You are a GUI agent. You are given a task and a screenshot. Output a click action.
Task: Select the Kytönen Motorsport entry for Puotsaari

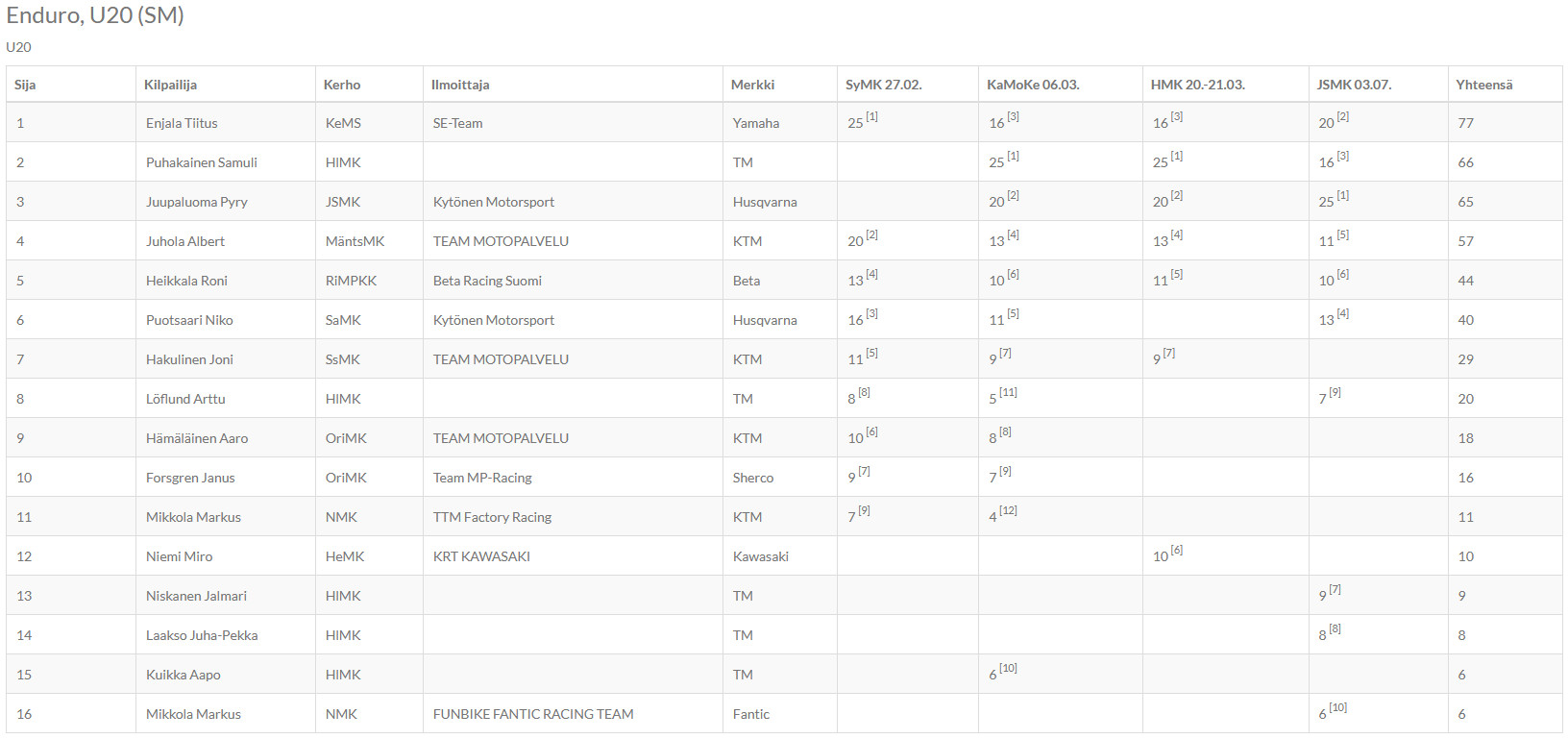pos(494,320)
